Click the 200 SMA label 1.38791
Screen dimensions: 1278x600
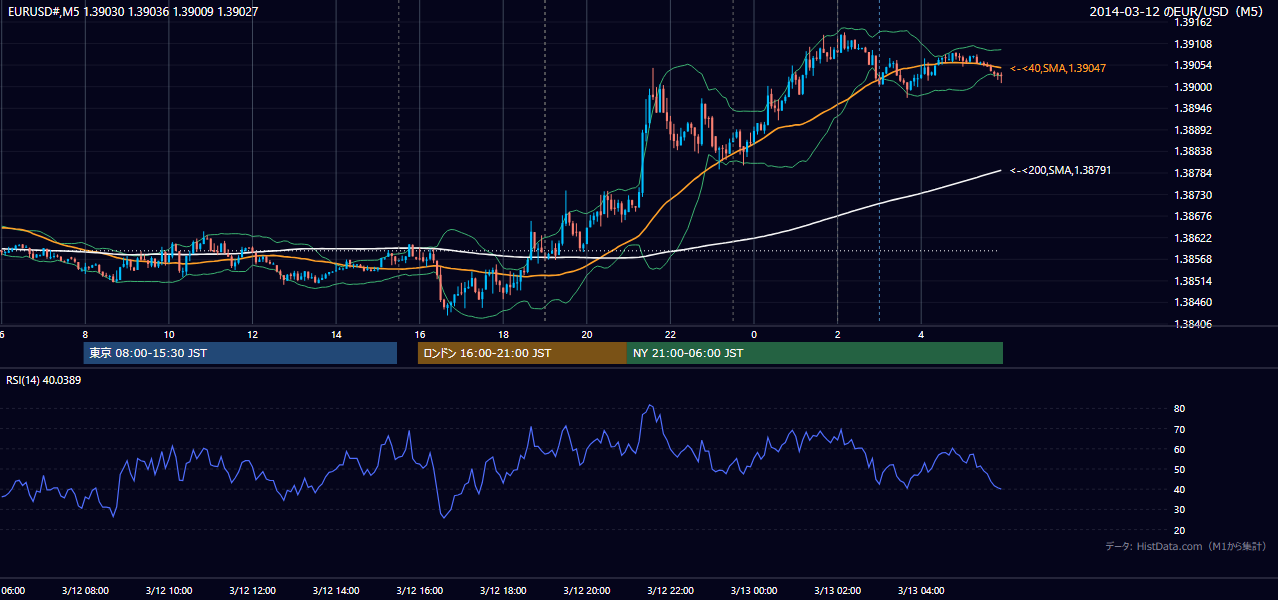coord(1060,171)
